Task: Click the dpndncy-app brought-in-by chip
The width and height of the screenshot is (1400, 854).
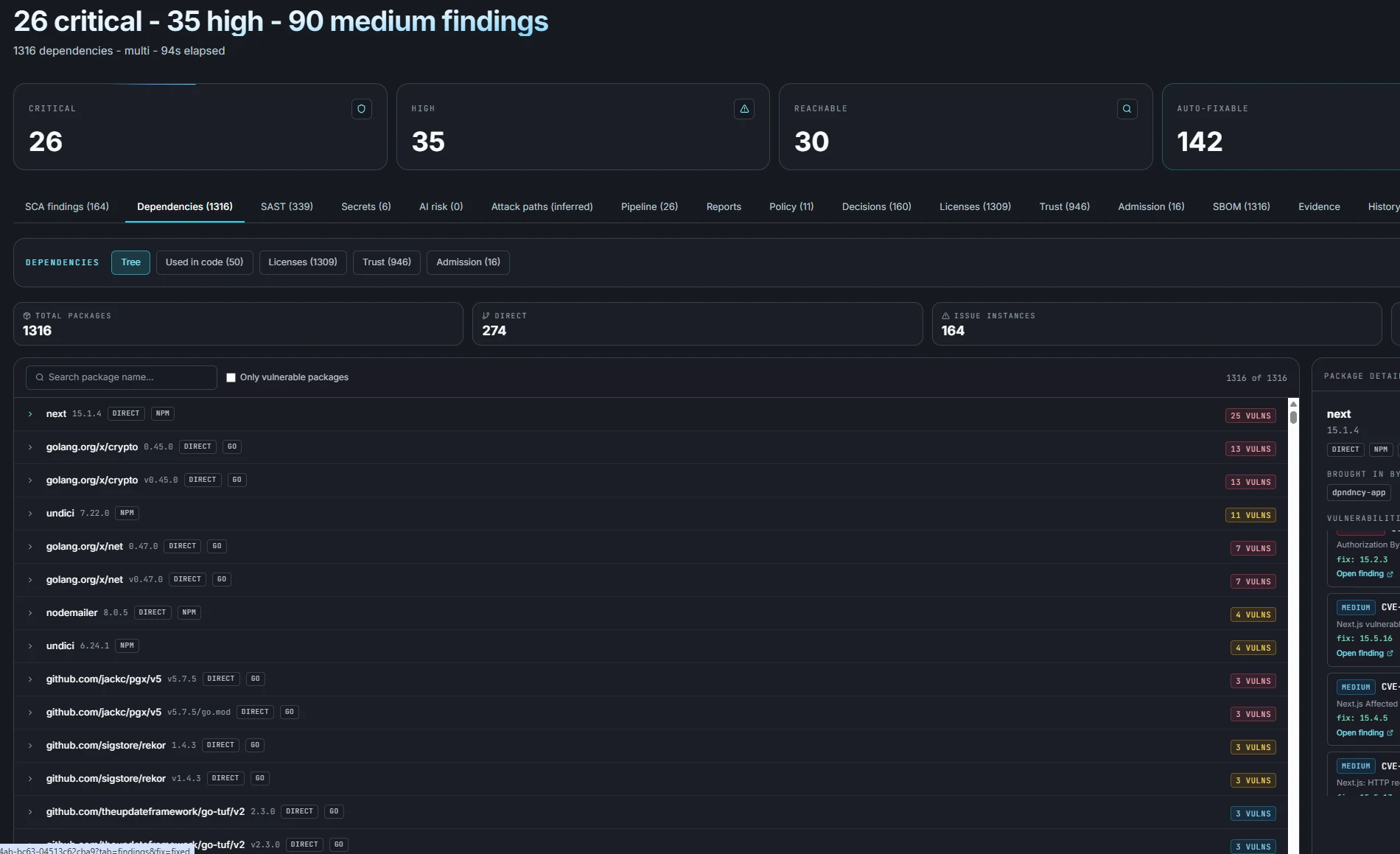Action: pos(1359,493)
